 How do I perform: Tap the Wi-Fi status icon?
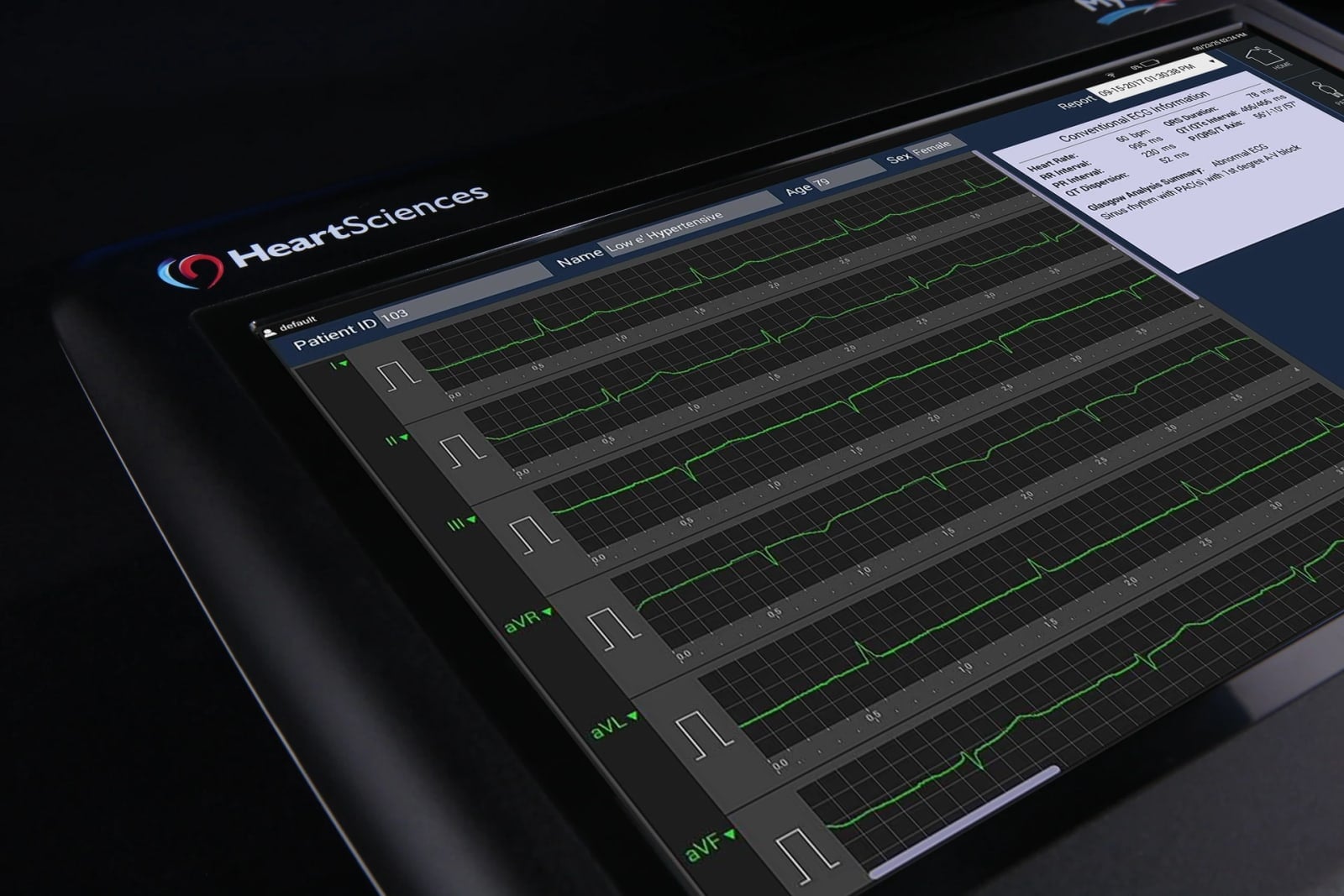pyautogui.click(x=1113, y=76)
